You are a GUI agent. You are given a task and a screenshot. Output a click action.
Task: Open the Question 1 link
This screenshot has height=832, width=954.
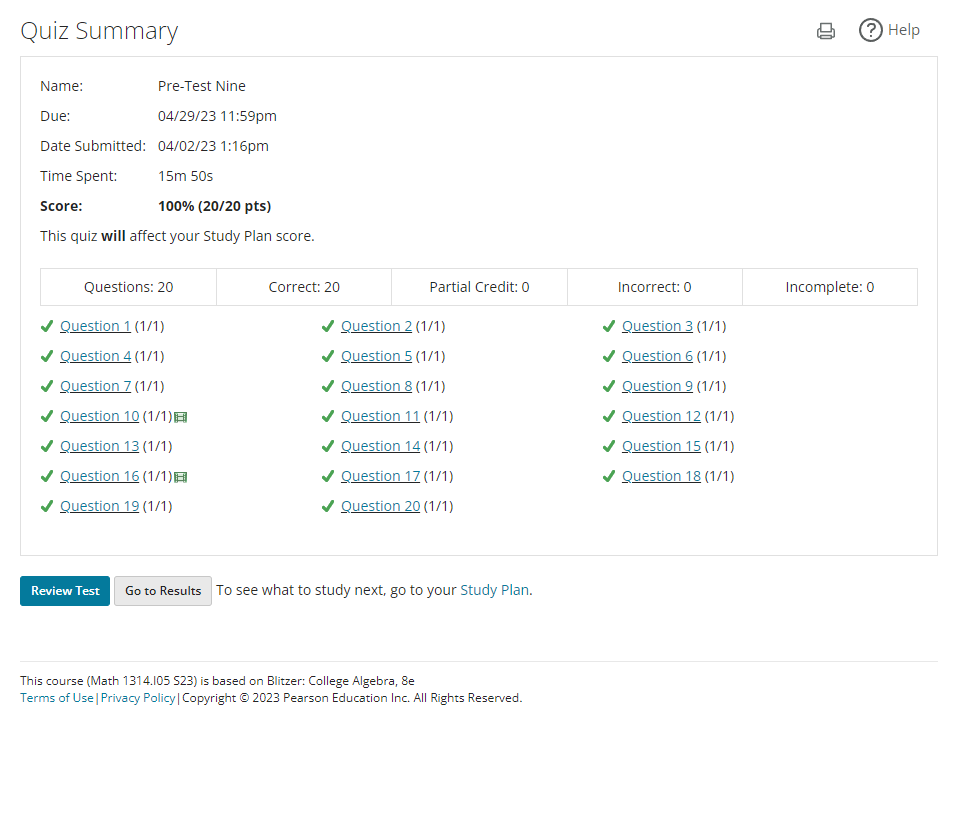coord(95,326)
